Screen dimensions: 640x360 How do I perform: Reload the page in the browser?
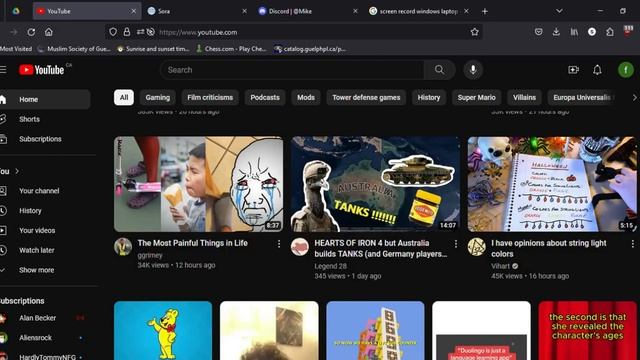31,32
